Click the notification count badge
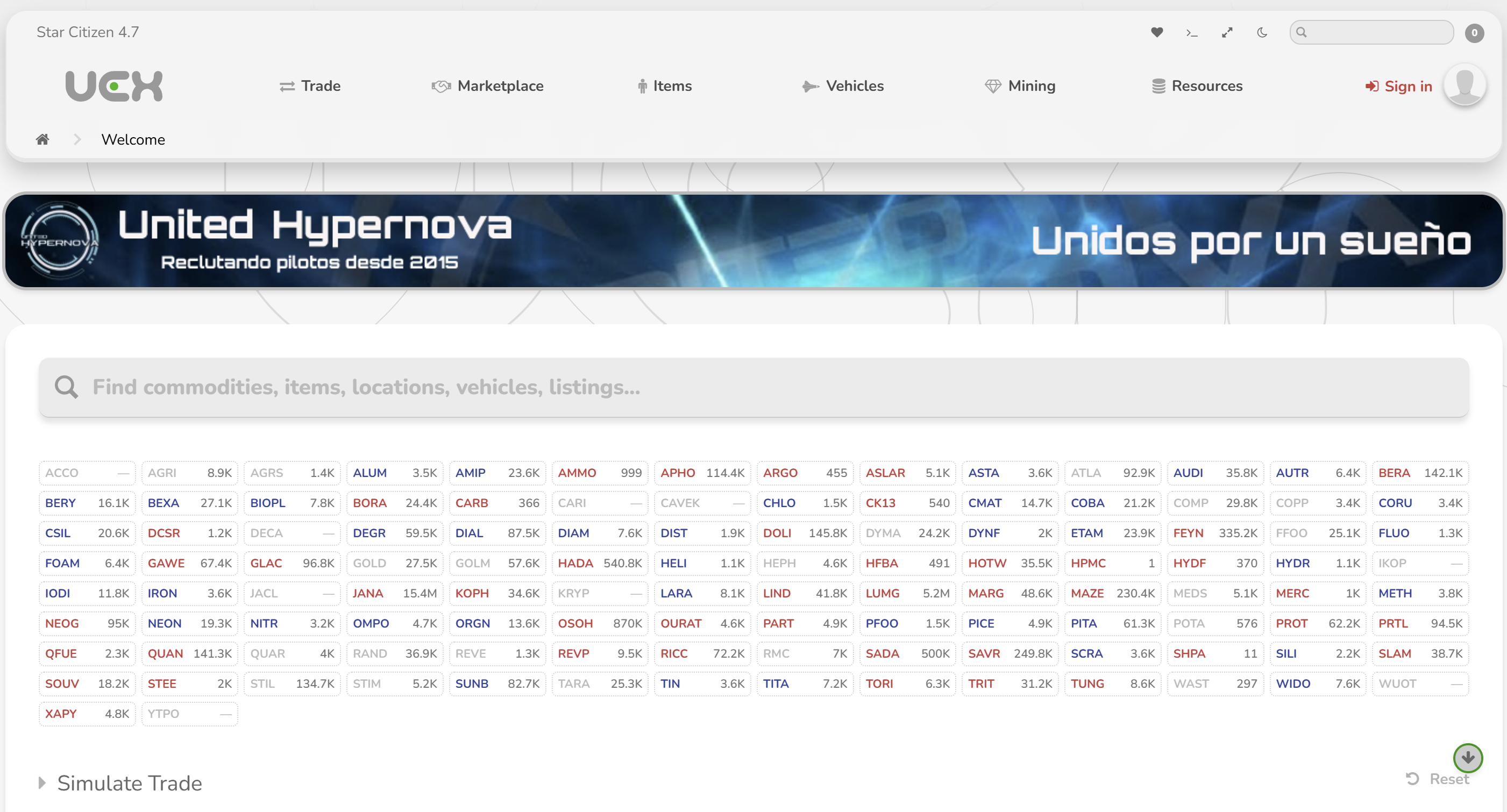Screen dimensions: 1507x812 [x=1474, y=32]
